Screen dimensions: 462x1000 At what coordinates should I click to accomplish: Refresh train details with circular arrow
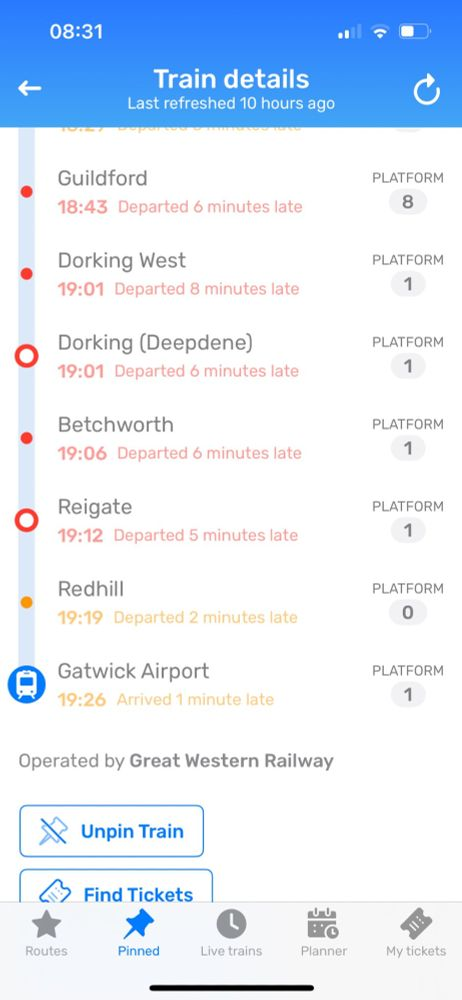[x=426, y=89]
